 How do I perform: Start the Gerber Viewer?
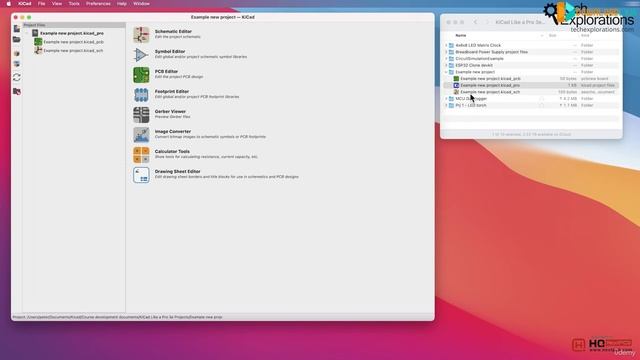click(141, 115)
